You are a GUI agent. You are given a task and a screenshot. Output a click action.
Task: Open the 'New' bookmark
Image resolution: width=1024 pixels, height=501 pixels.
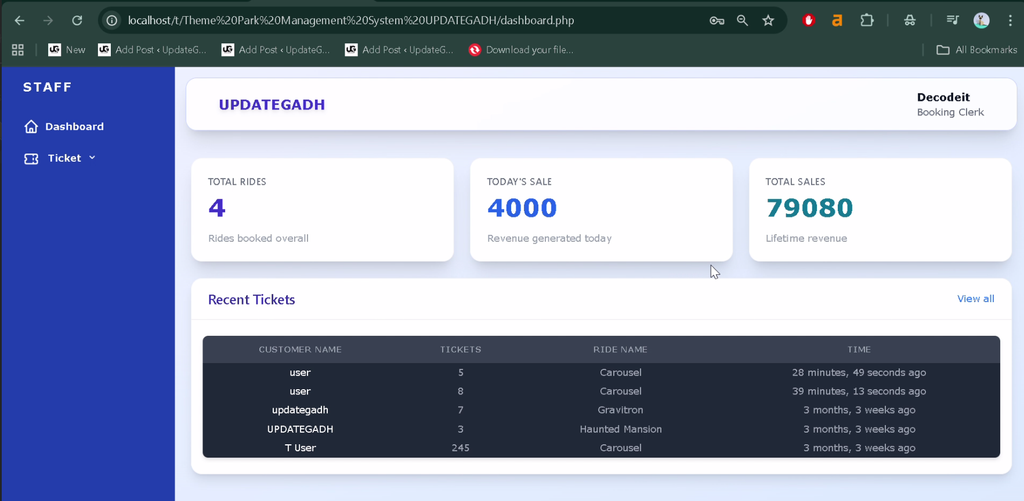(x=67, y=50)
